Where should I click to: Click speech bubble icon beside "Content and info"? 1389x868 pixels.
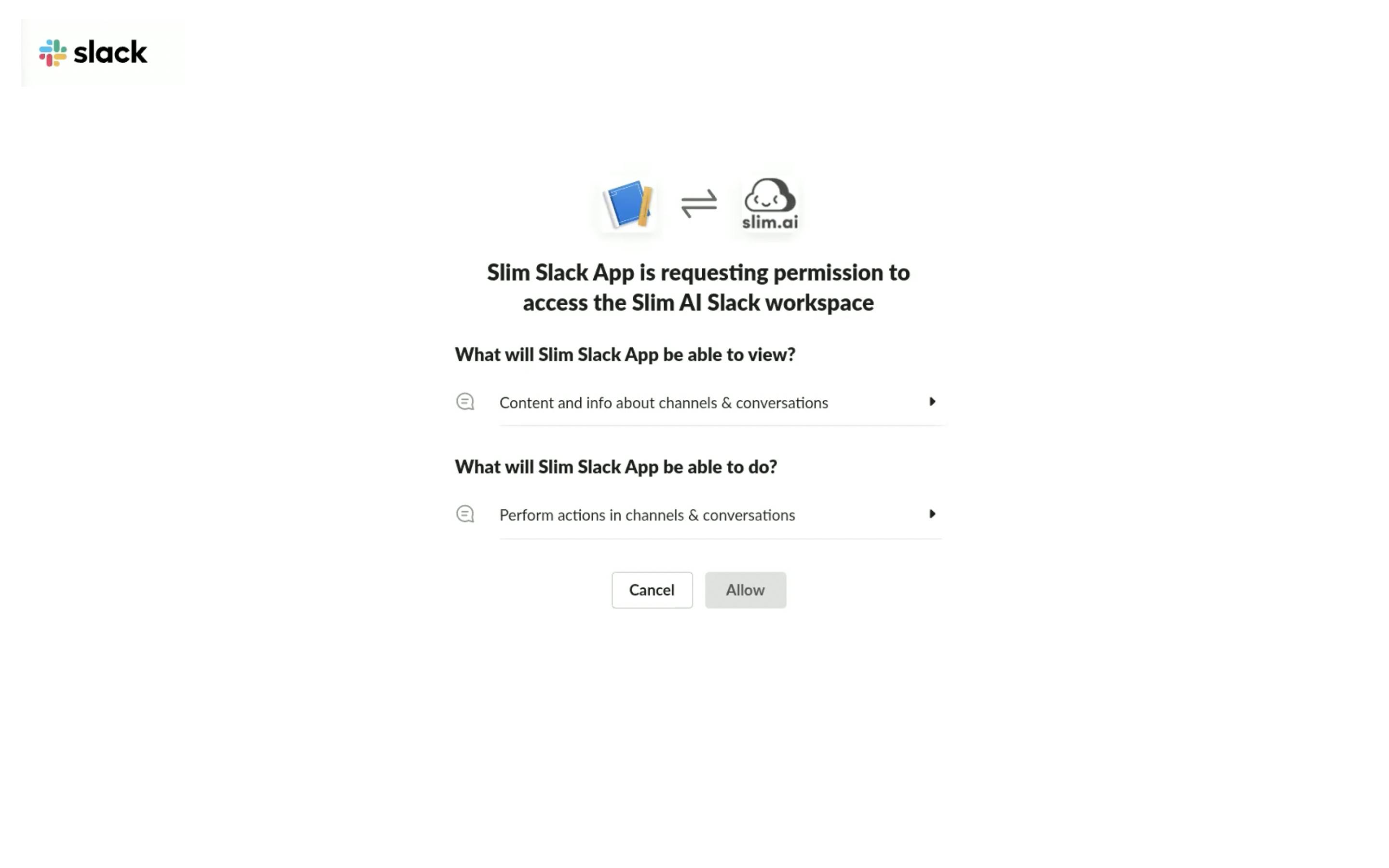pos(465,402)
